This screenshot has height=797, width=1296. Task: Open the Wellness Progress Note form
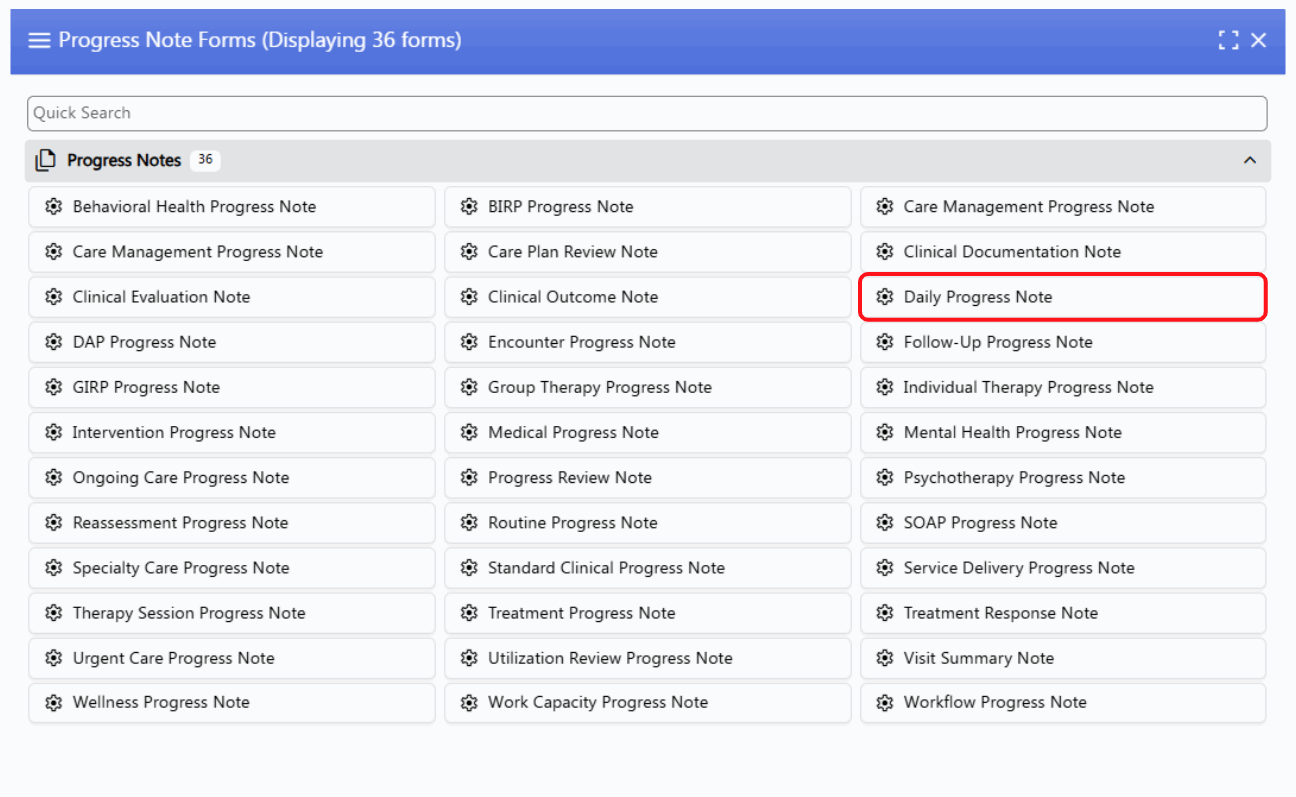pyautogui.click(x=232, y=703)
